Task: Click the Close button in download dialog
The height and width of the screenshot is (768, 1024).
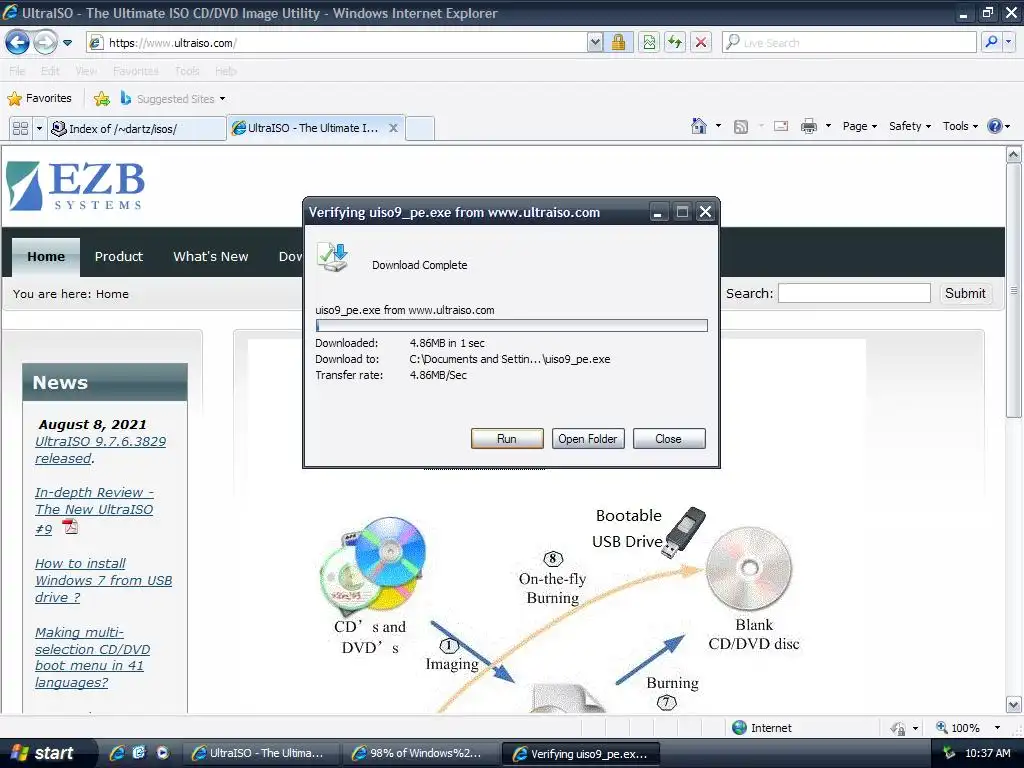Action: point(669,439)
